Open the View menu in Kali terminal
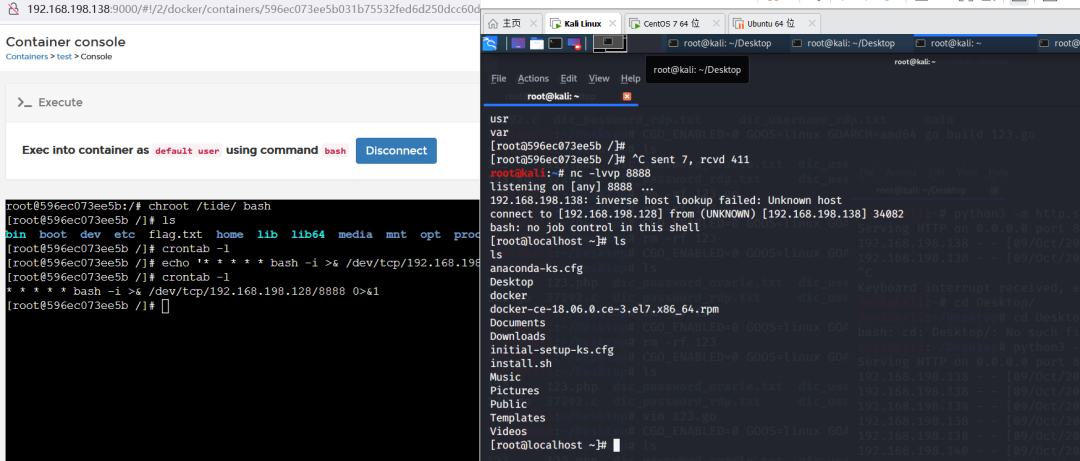Image resolution: width=1080 pixels, height=461 pixels. [x=599, y=79]
